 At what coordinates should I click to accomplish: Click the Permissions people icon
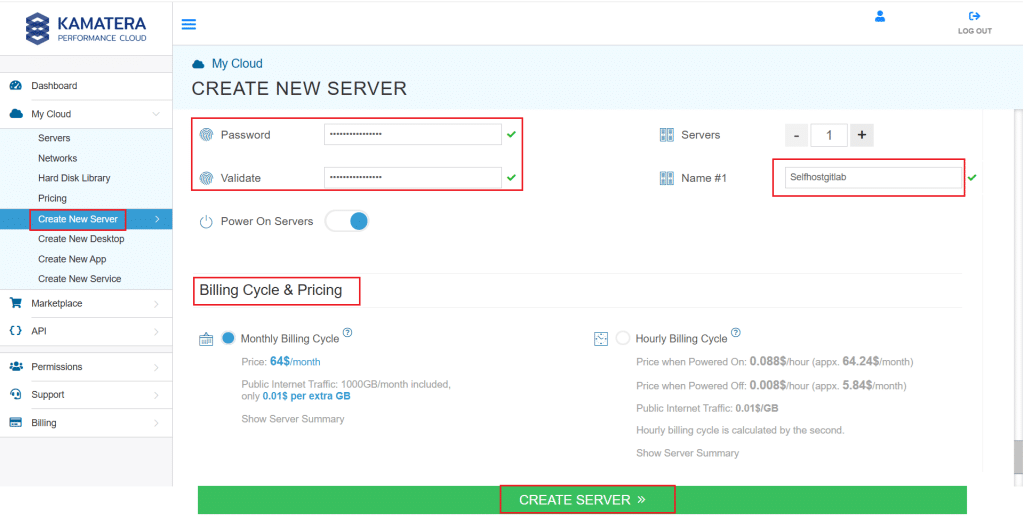(x=16, y=366)
